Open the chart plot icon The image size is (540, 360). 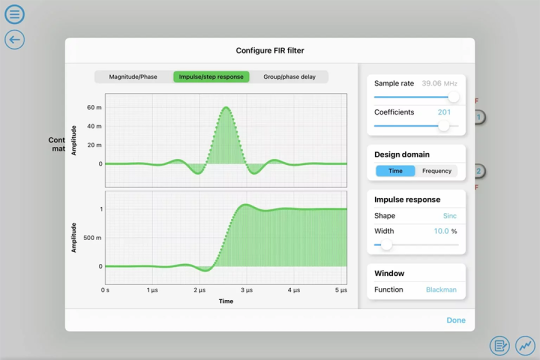[525, 346]
